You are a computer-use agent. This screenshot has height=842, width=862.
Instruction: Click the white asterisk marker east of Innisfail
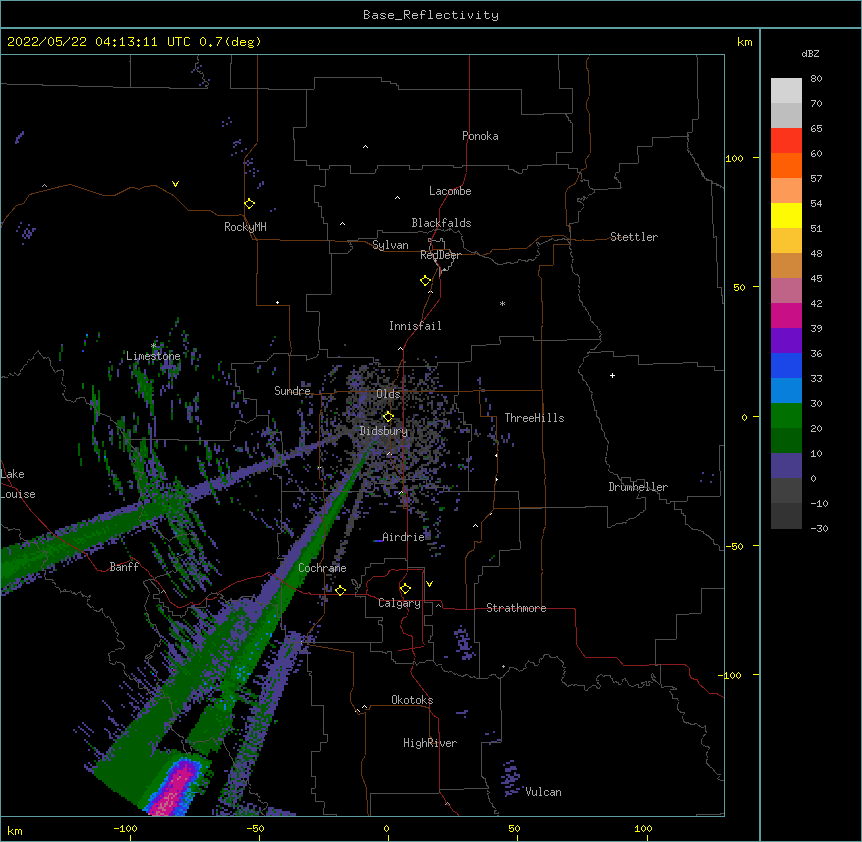tap(502, 303)
